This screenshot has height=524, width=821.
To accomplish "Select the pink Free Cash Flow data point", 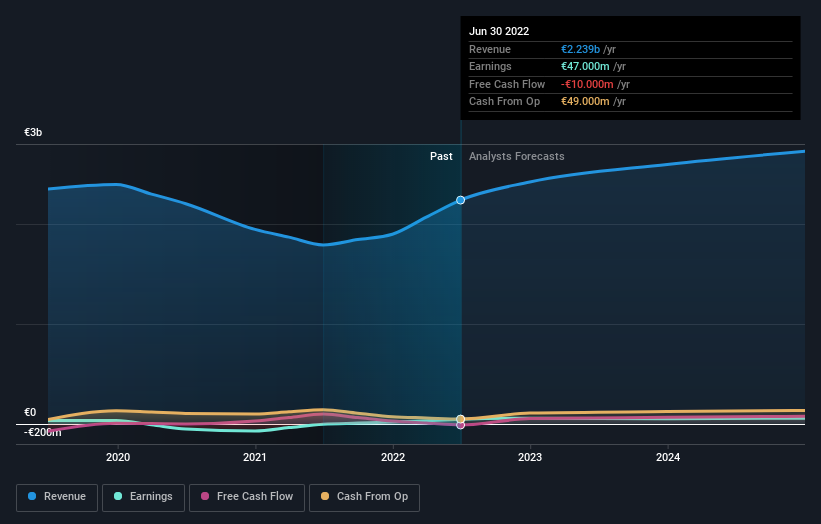I will pyautogui.click(x=460, y=426).
